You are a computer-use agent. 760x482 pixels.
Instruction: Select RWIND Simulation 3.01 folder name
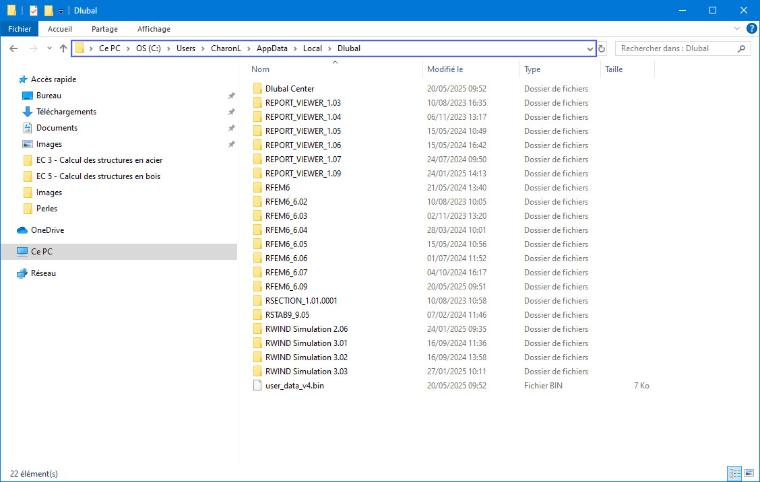click(x=306, y=343)
